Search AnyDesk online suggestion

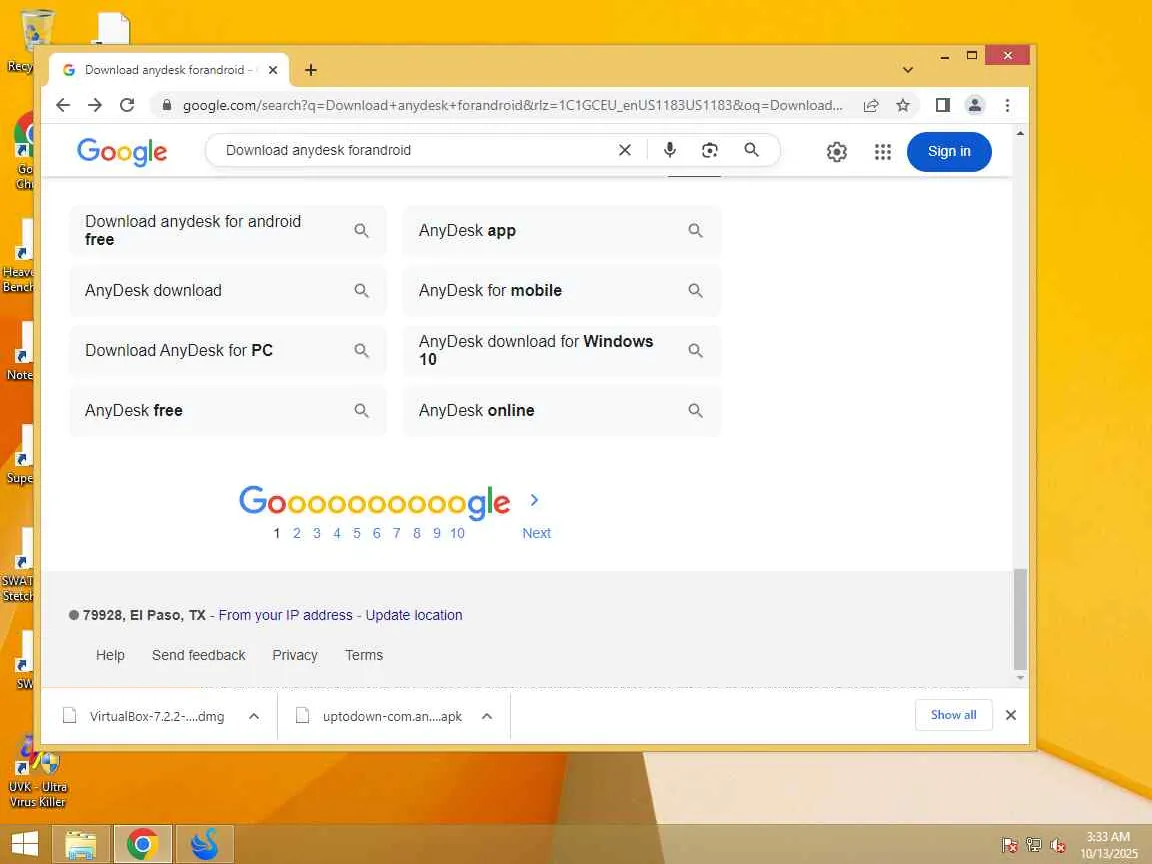[562, 410]
